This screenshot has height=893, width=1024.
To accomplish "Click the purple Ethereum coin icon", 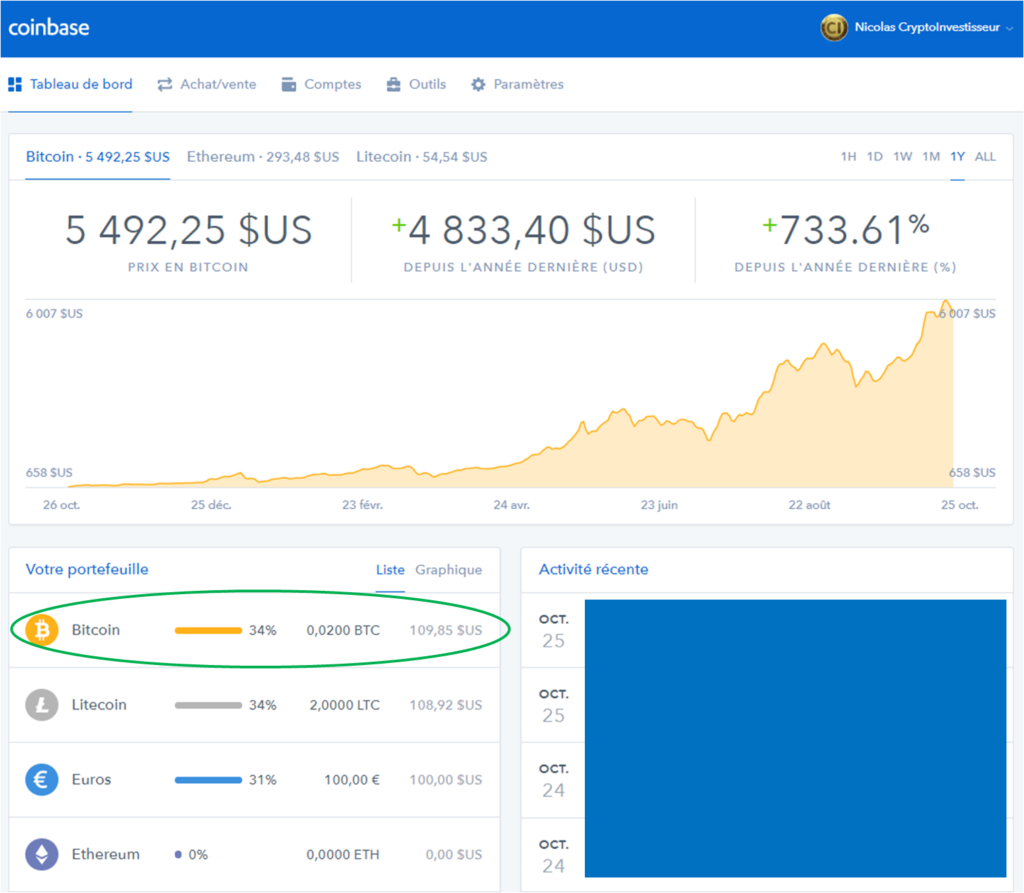I will click(42, 854).
